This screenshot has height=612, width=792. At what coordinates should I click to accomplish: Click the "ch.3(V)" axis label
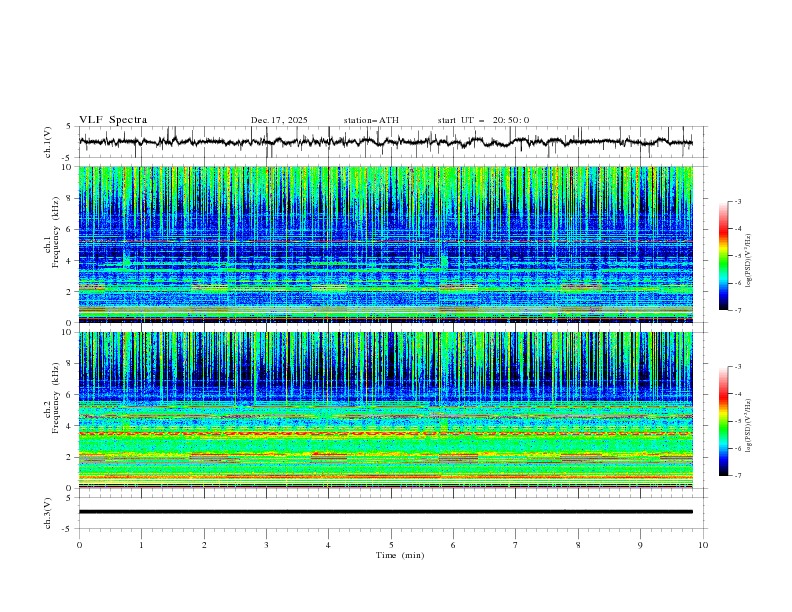(x=48, y=513)
